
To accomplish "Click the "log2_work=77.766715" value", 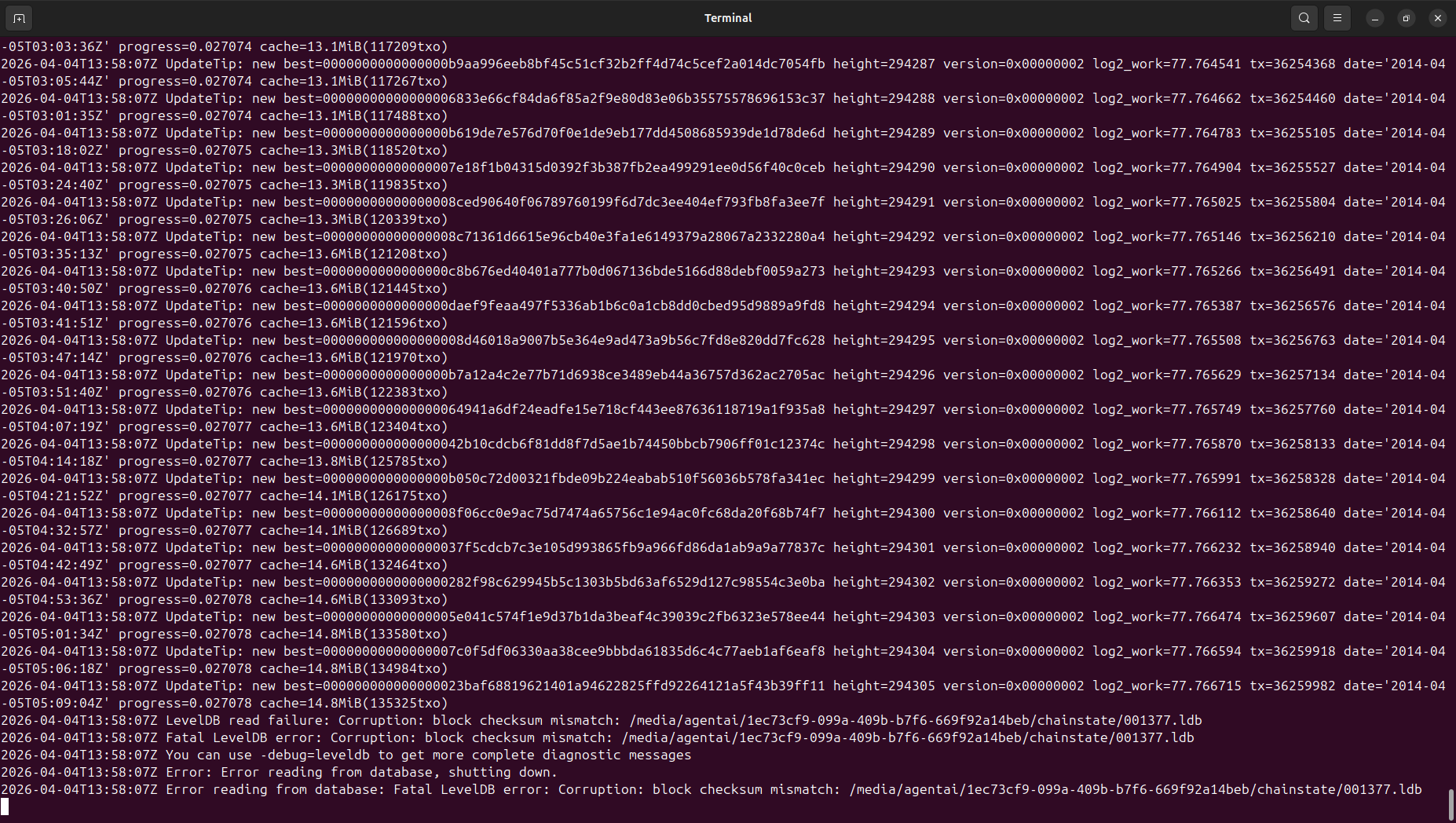I will [x=1167, y=686].
